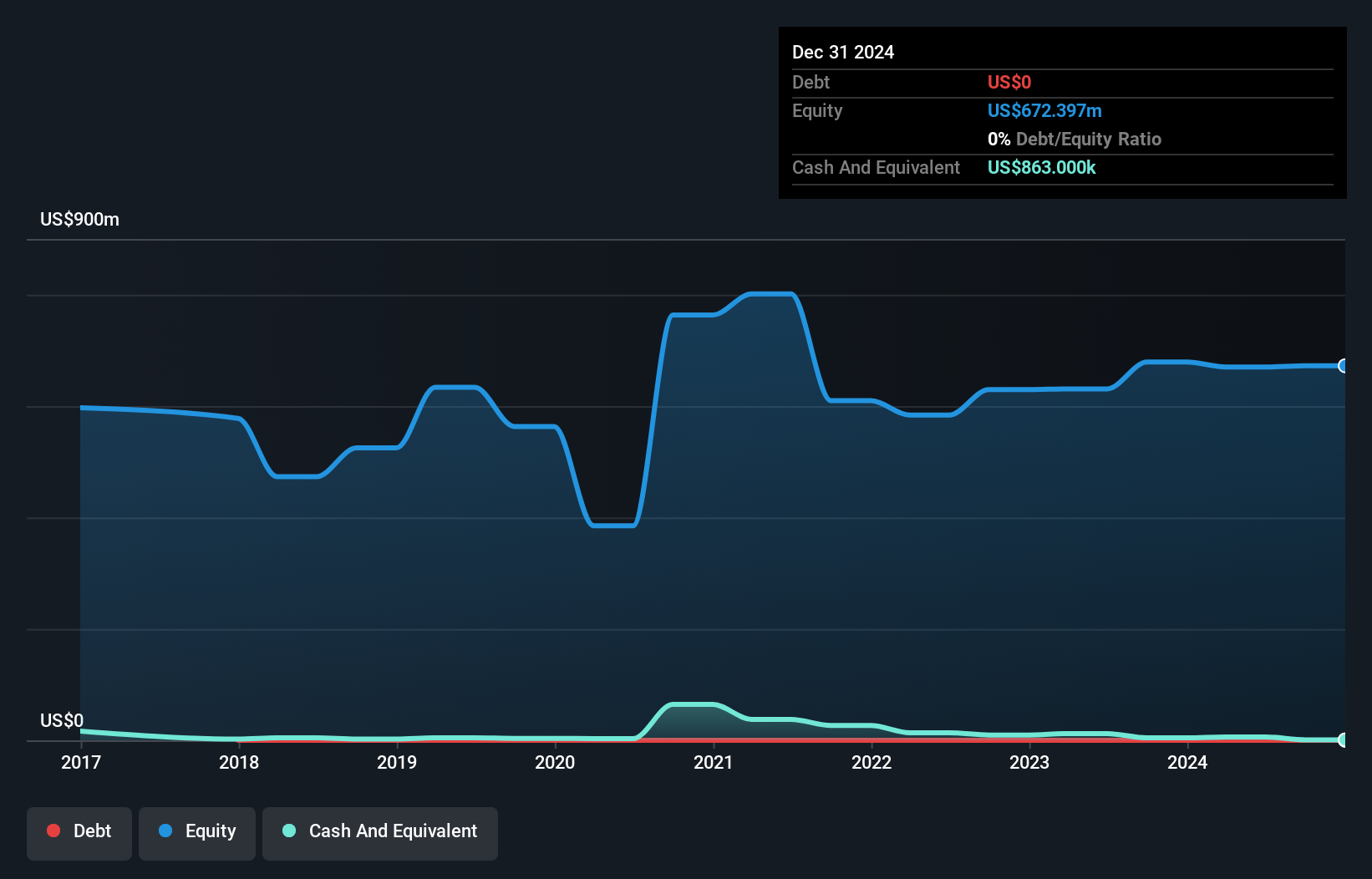1372x879 pixels.
Task: Click the Equity value US$672.397m in tooltip
Action: coord(1044,110)
